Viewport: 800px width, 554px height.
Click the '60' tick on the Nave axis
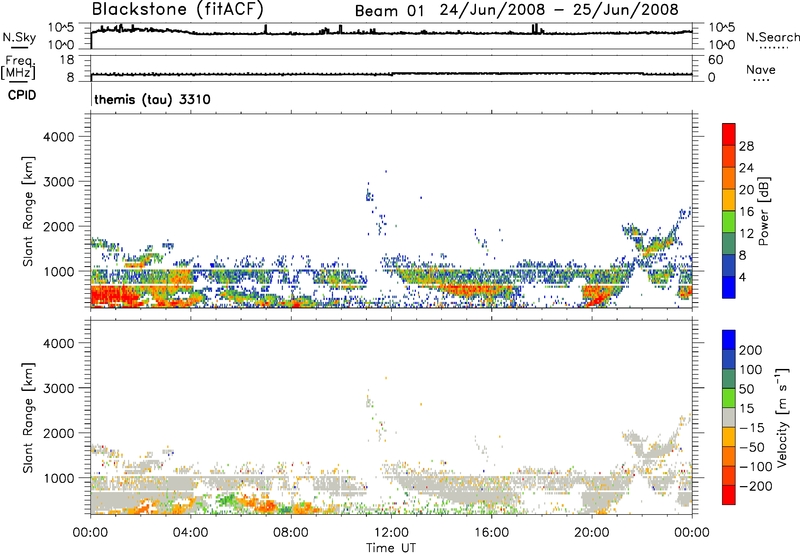tap(715, 60)
